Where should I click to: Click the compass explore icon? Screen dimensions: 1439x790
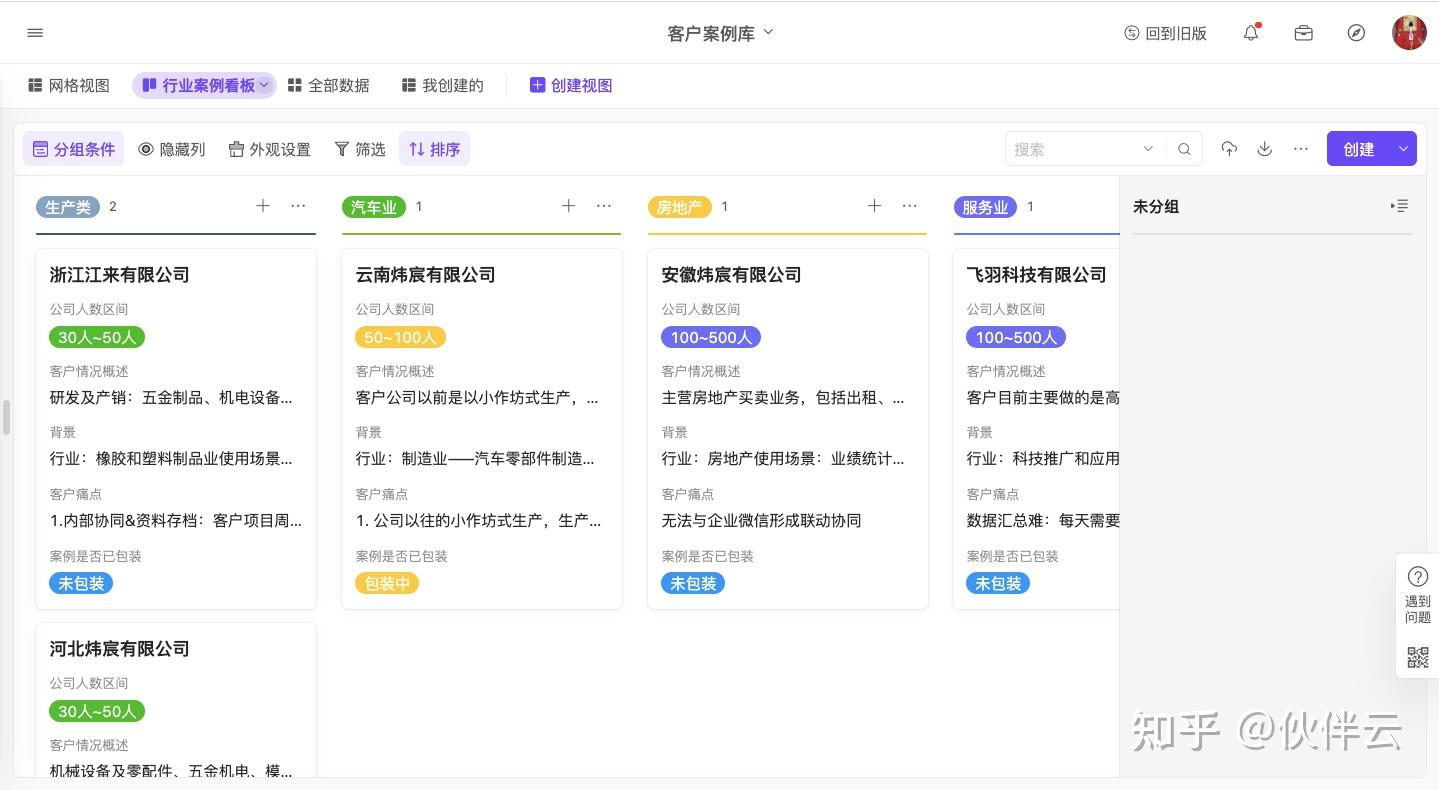pyautogui.click(x=1356, y=33)
